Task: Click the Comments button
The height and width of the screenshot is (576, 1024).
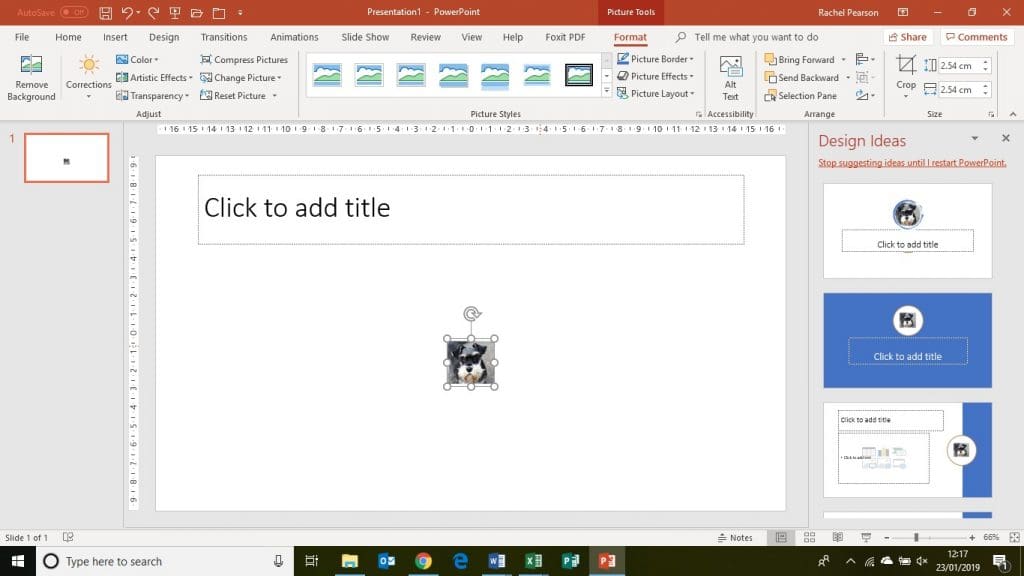Action: point(977,37)
